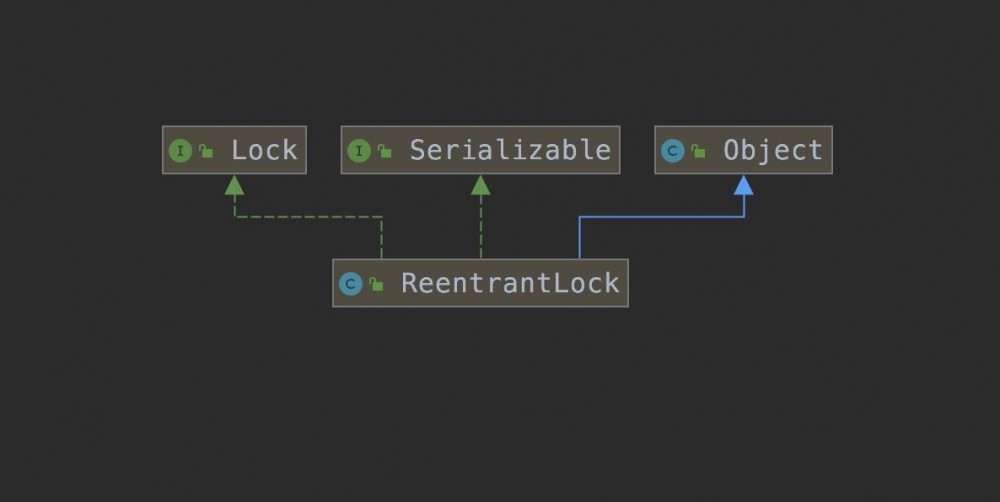The height and width of the screenshot is (502, 1000).
Task: Select the horizontal dashed edge leading to Lock
Action: [308, 216]
